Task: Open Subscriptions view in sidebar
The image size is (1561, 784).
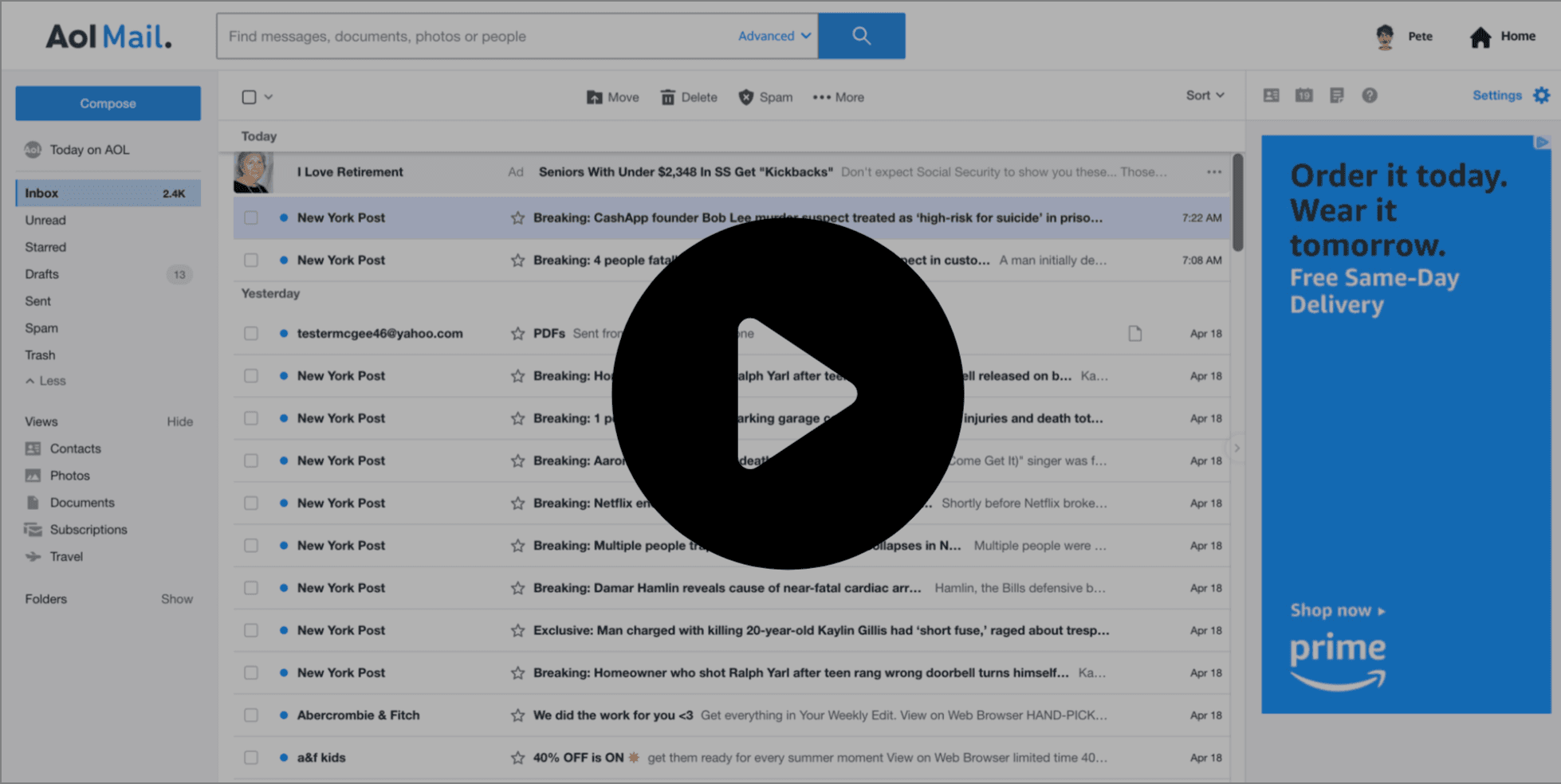Action: coord(76,530)
